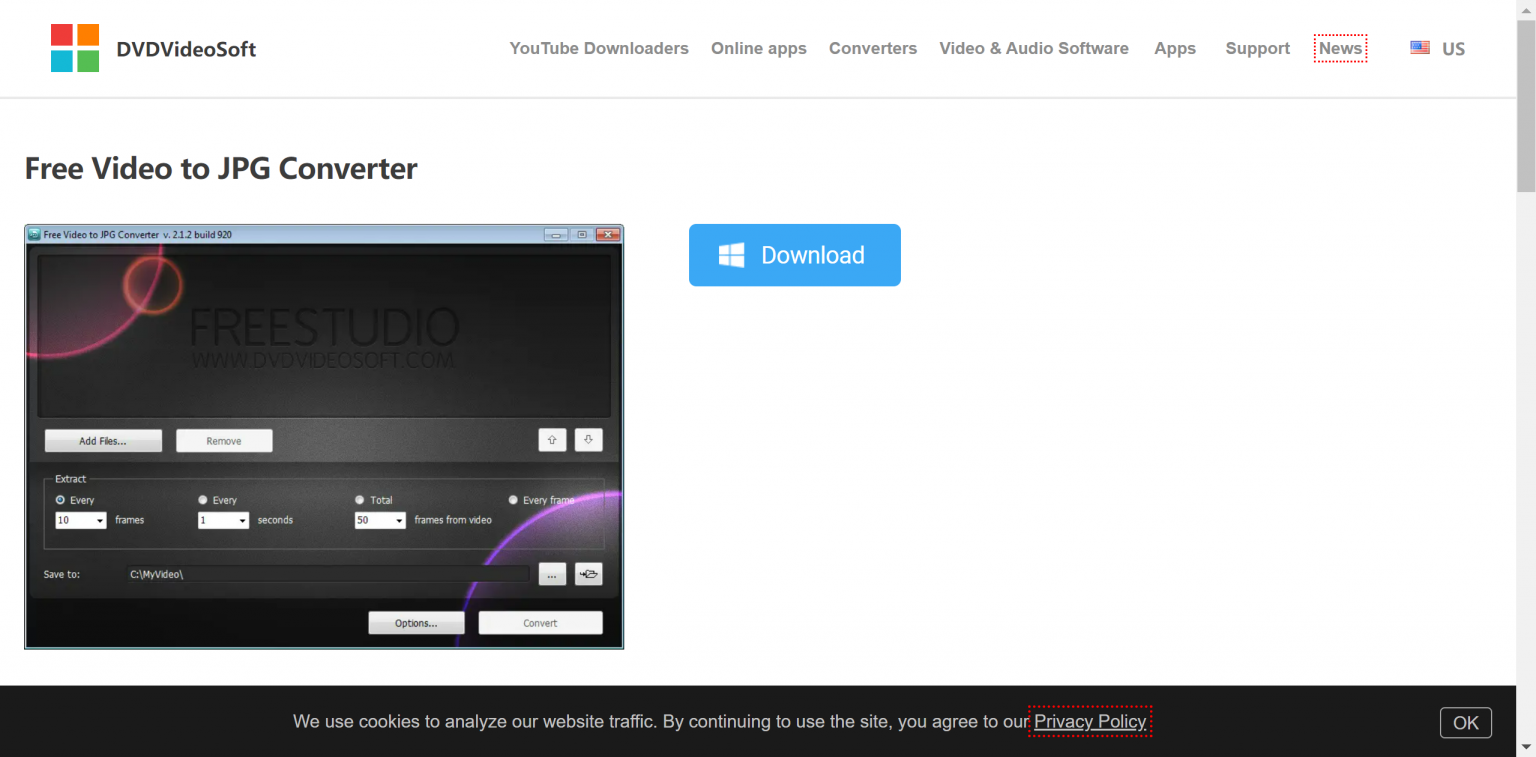Select the Total frames radio button

[360, 500]
